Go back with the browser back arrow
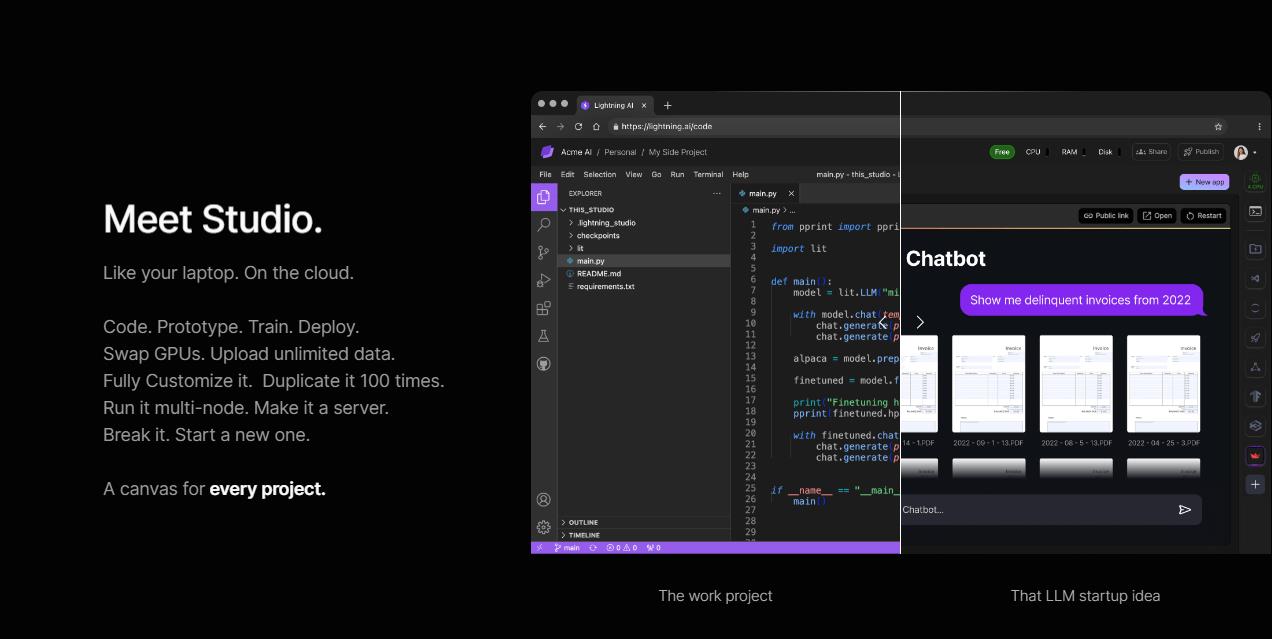1272x639 pixels. click(542, 126)
